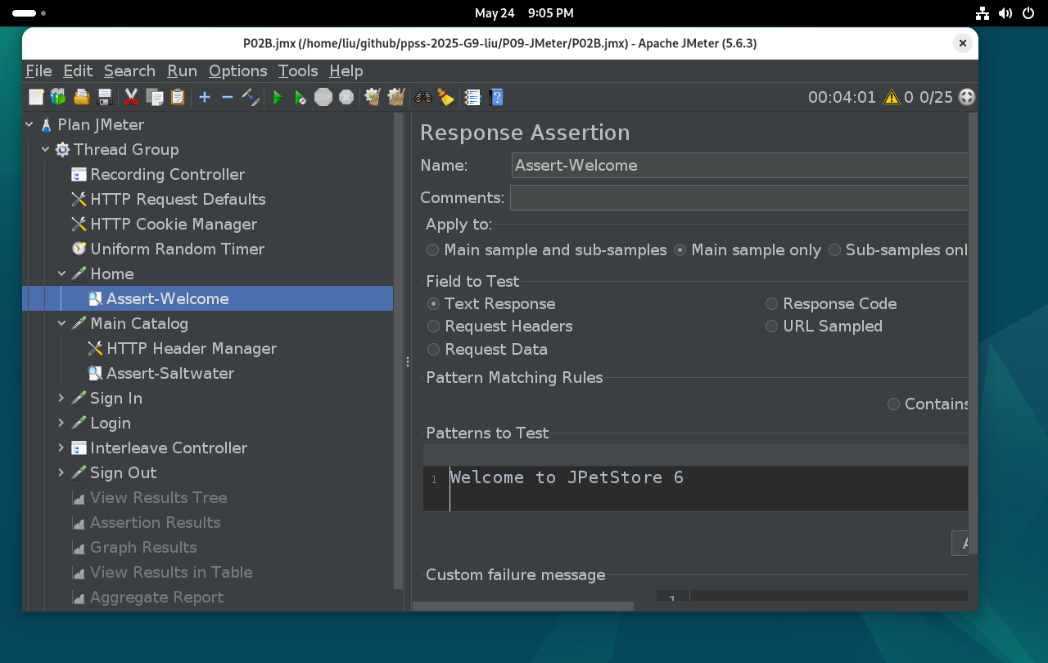Open the Function Helper dialog icon
The height and width of the screenshot is (663, 1048).
pos(473,98)
